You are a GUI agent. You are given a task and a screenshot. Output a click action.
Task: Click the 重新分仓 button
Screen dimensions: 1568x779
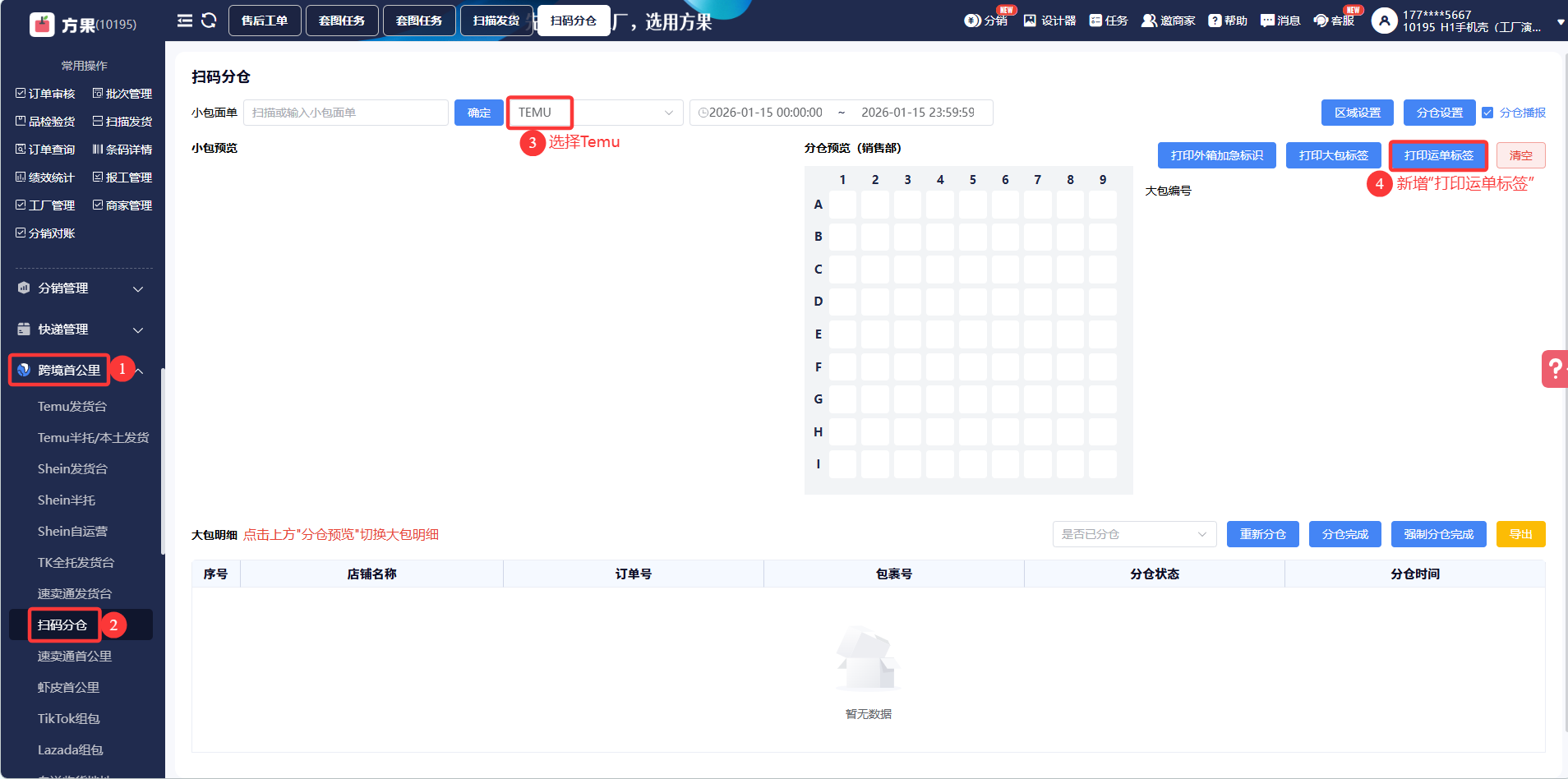pos(1263,534)
